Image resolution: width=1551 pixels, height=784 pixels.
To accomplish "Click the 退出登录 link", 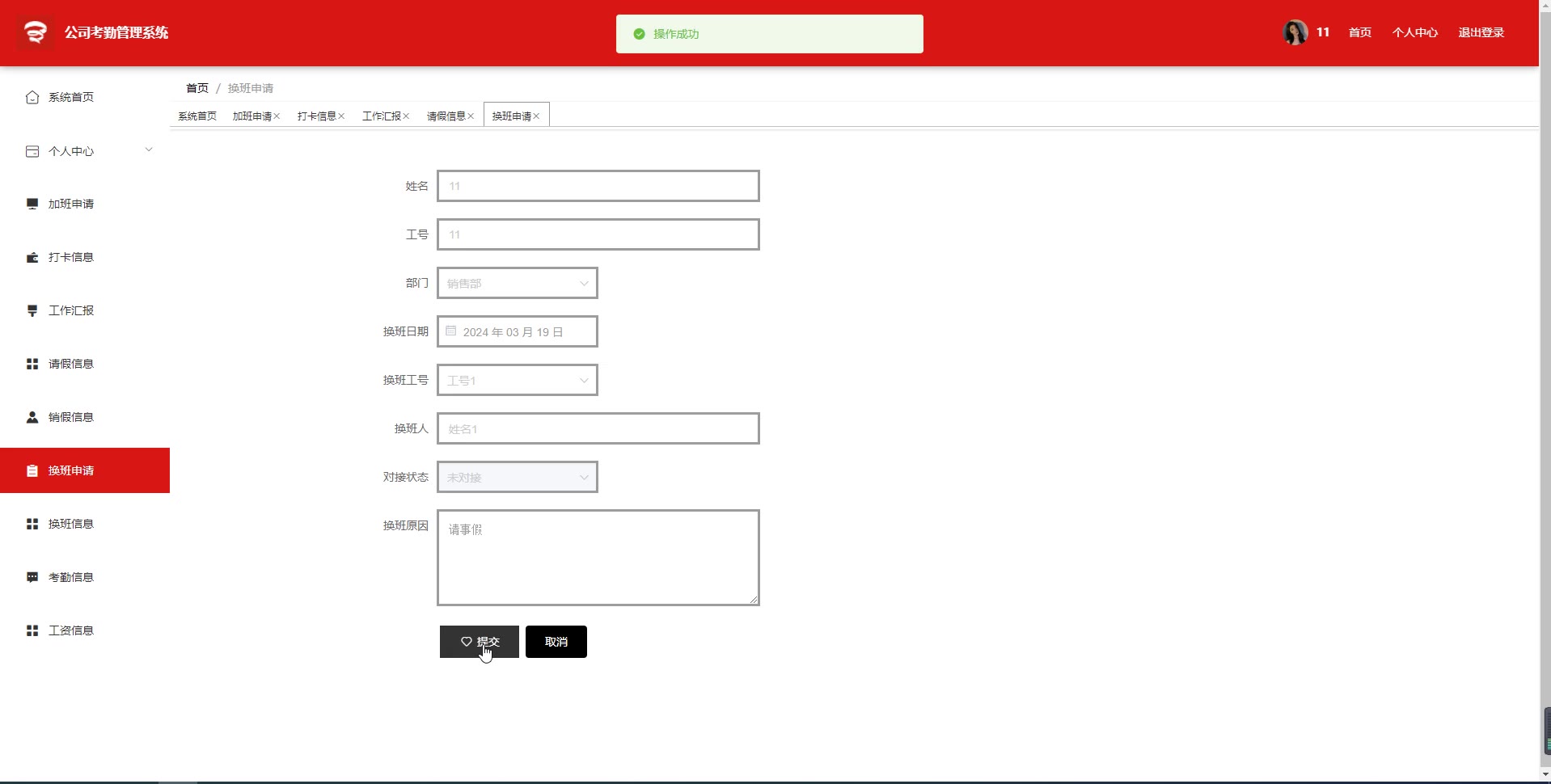I will click(x=1481, y=32).
